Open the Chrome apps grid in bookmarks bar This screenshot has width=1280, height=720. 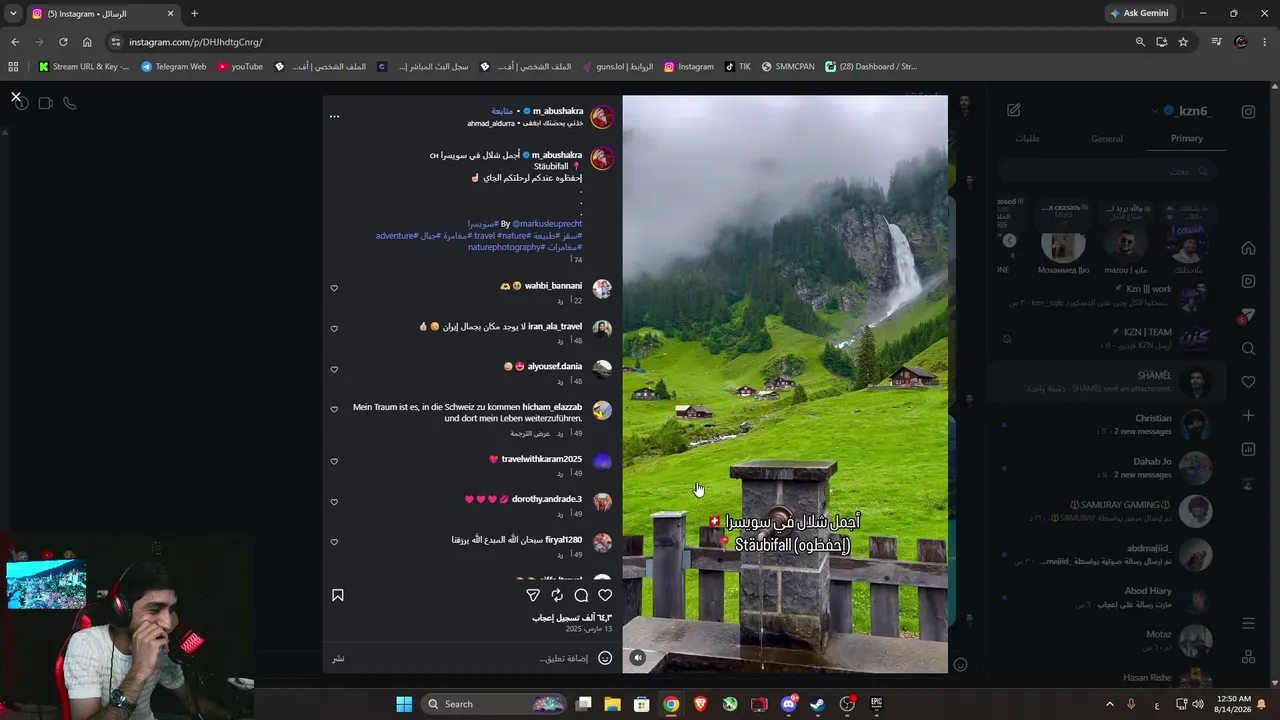[x=13, y=67]
